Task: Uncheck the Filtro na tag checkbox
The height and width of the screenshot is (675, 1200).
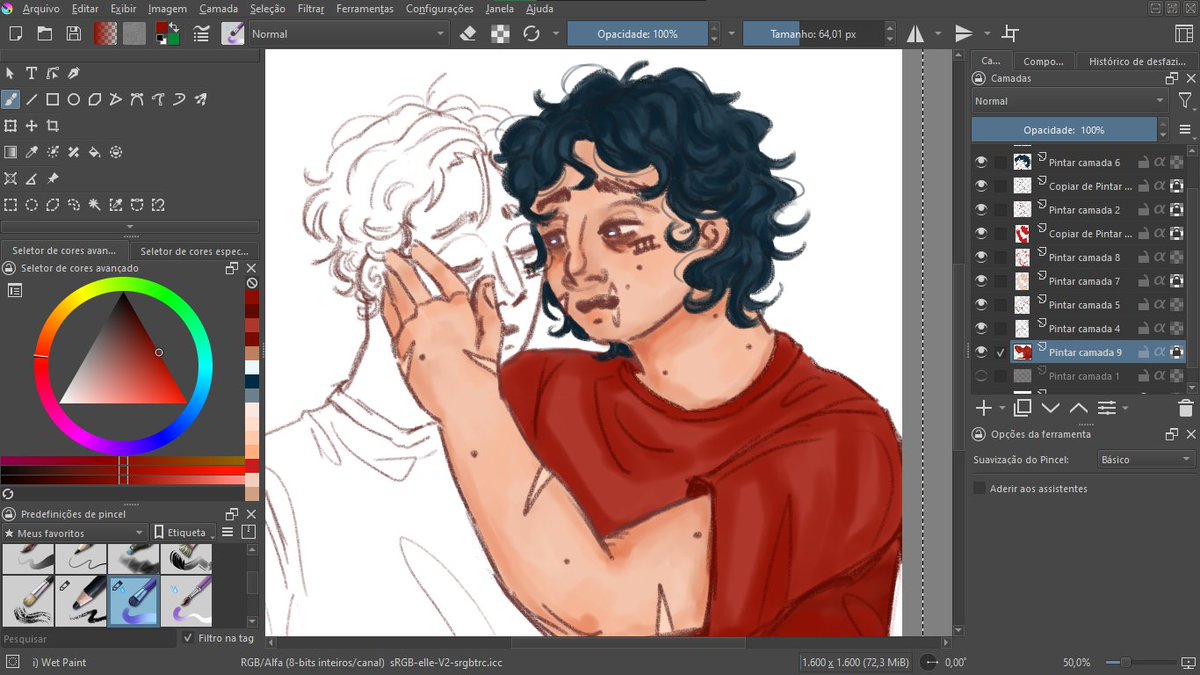Action: (188, 637)
